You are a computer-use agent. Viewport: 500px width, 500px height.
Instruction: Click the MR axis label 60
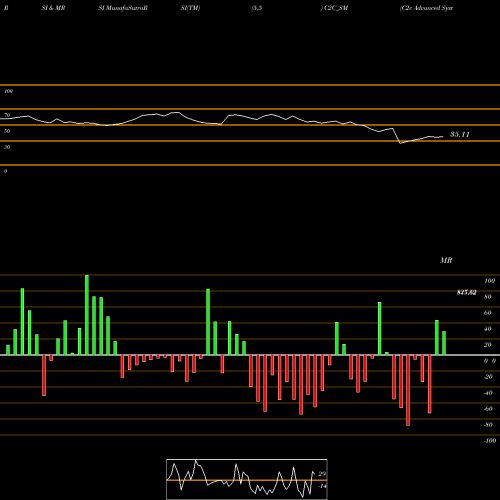(x=487, y=313)
